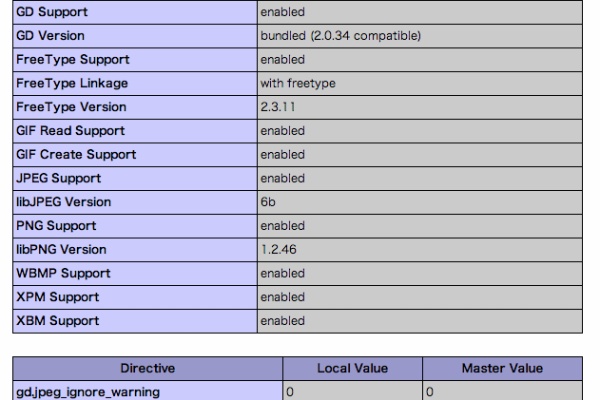The height and width of the screenshot is (400, 600).
Task: Click gd.jpeg_ignore_warning master value 0
Action: [x=430, y=392]
